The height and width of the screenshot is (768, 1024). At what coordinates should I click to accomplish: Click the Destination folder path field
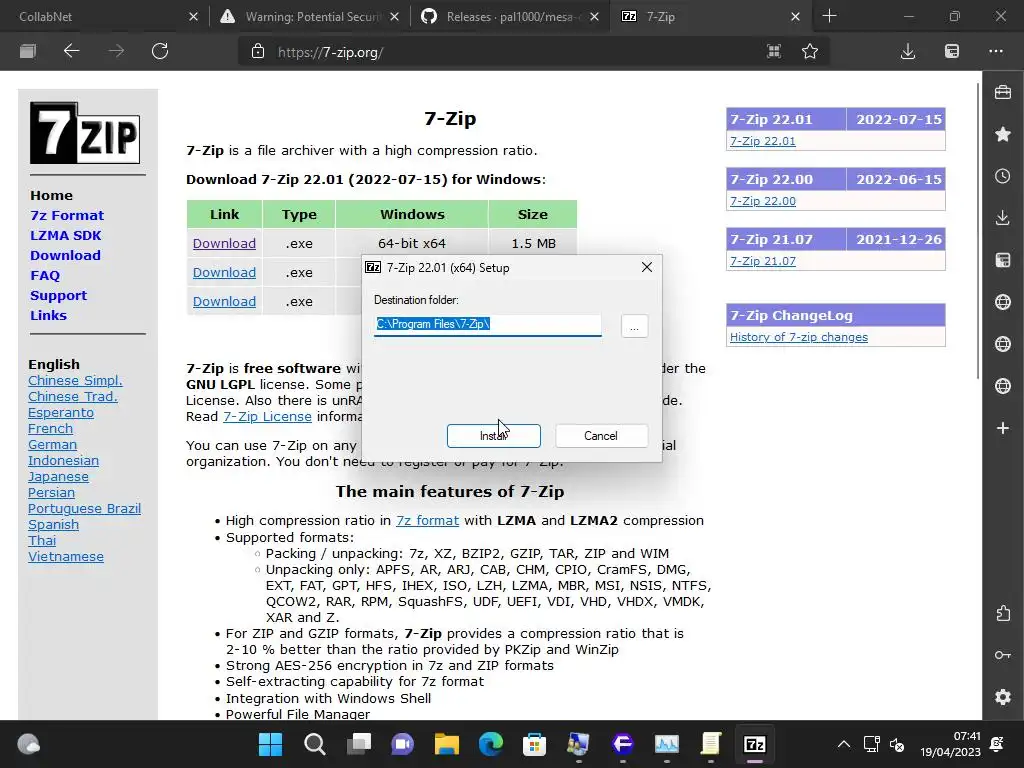tap(487, 325)
